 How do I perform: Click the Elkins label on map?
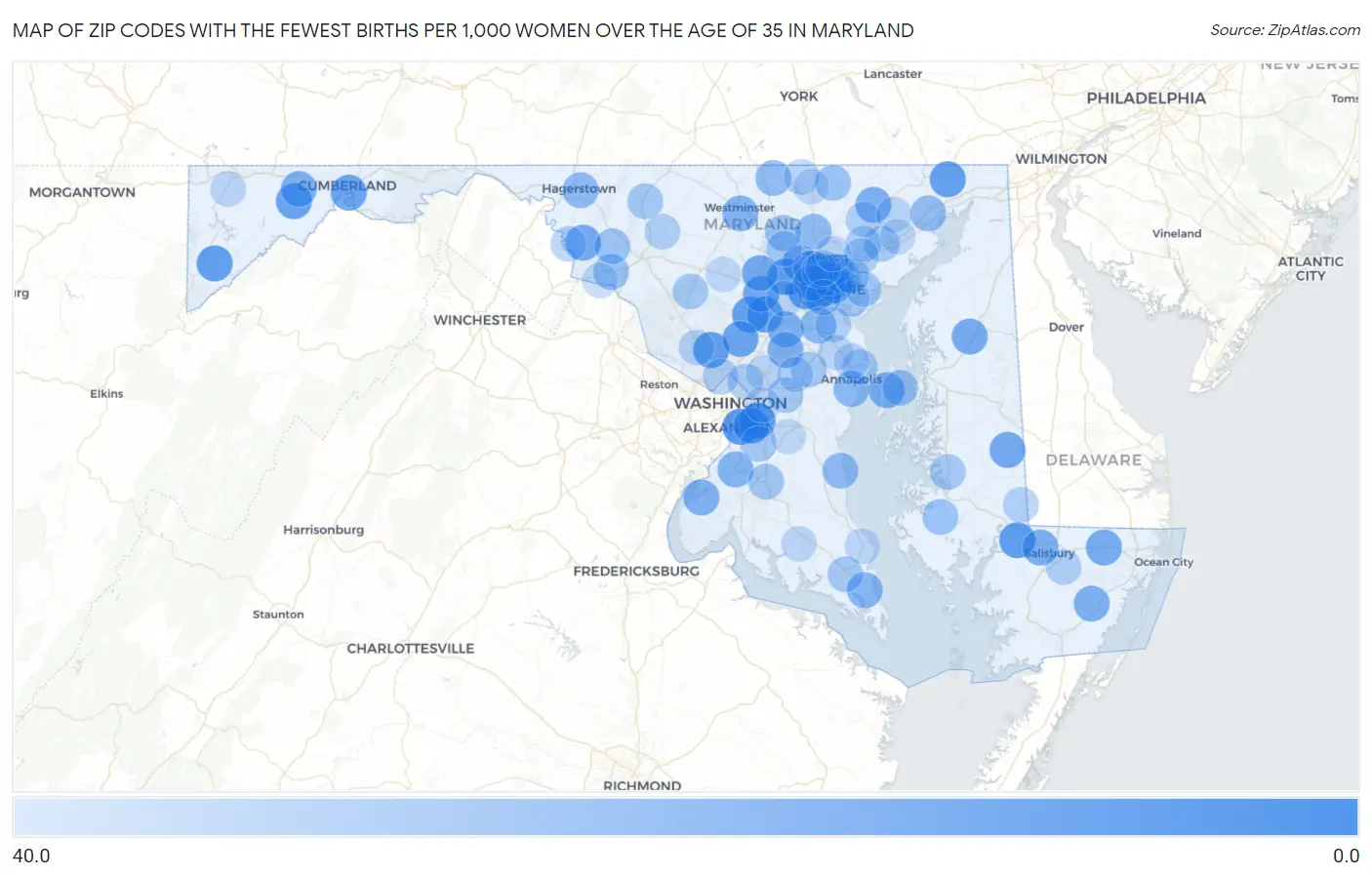[106, 394]
